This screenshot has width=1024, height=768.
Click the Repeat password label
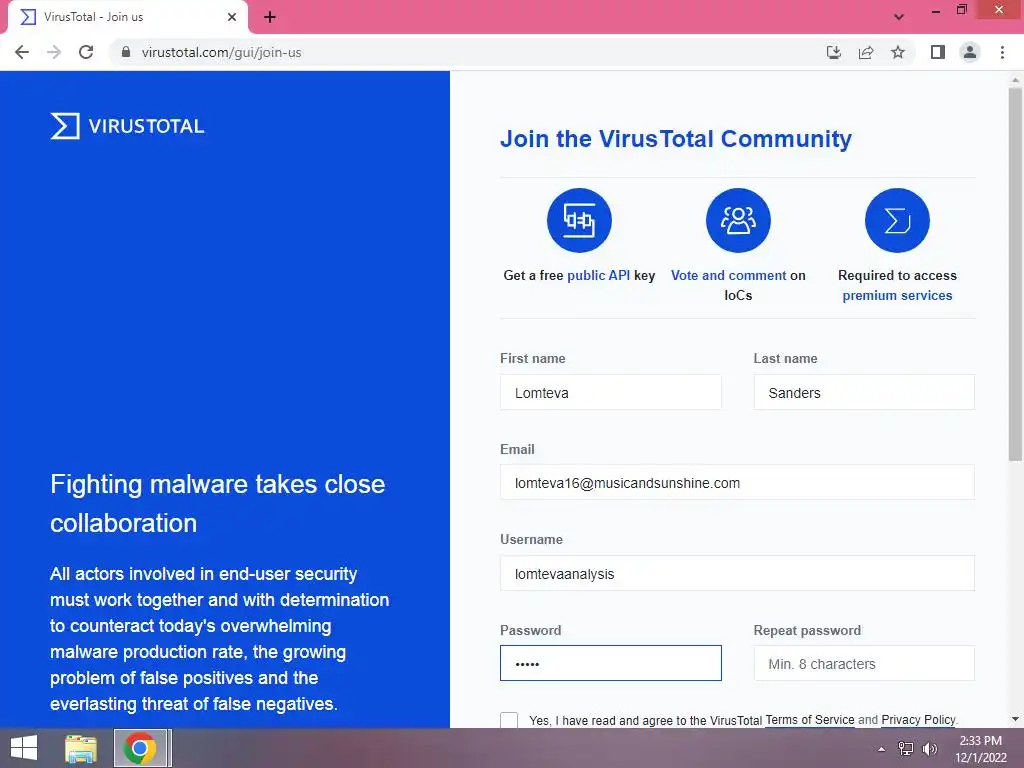[807, 630]
